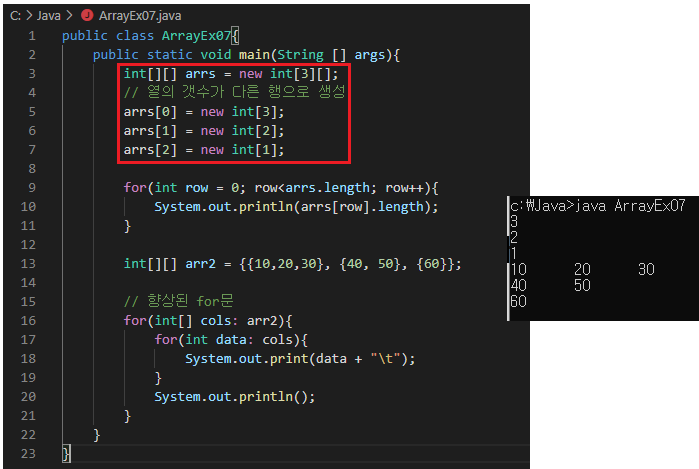The width and height of the screenshot is (699, 469).
Task: Click line number 23 in gutter
Action: [28, 453]
